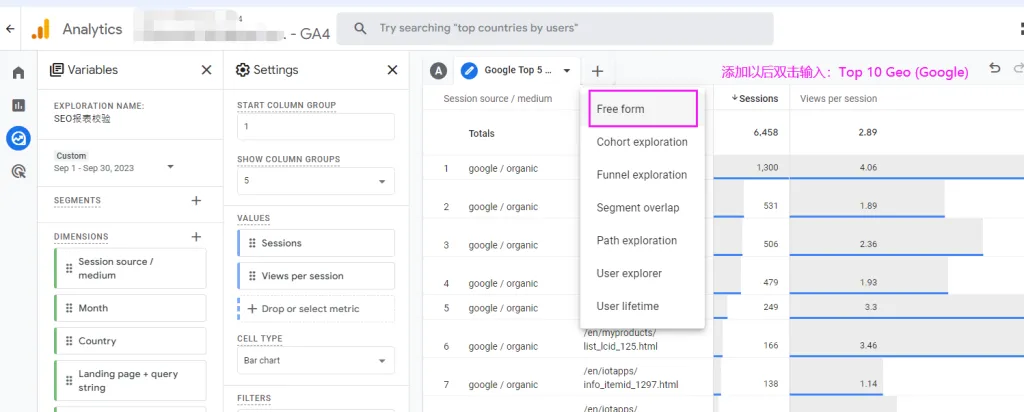Add a new dimension with plus icon

tap(196, 236)
